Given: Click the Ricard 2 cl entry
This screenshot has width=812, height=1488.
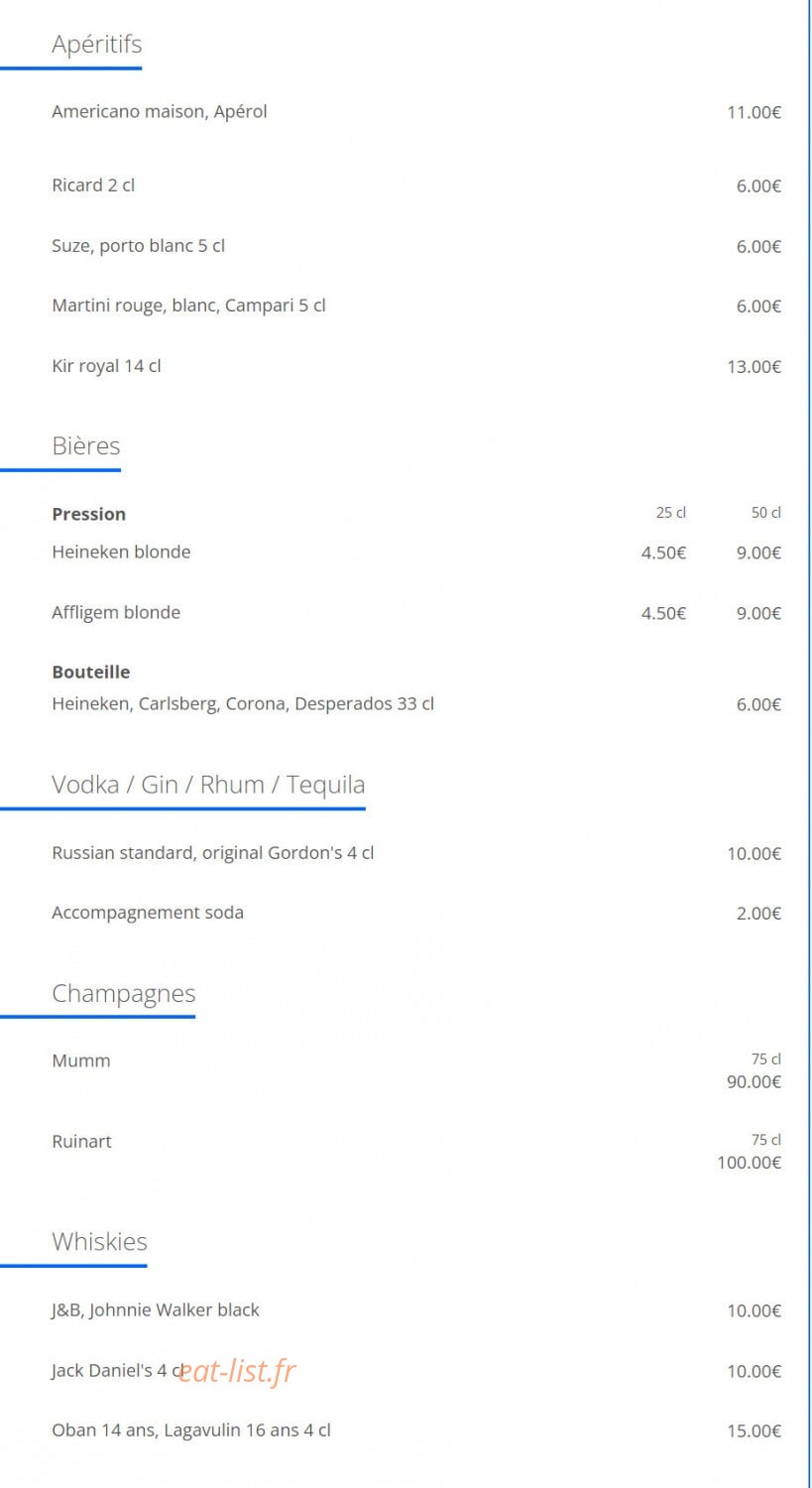Looking at the screenshot, I should click(93, 186).
